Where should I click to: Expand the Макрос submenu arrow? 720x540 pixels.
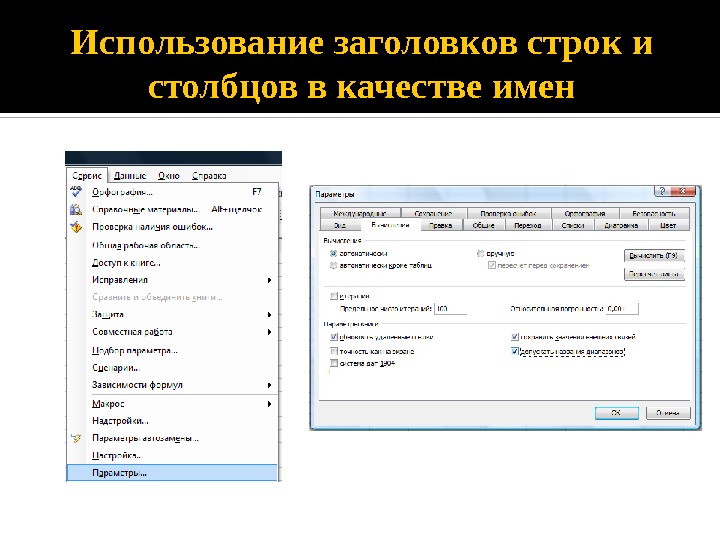(x=270, y=404)
